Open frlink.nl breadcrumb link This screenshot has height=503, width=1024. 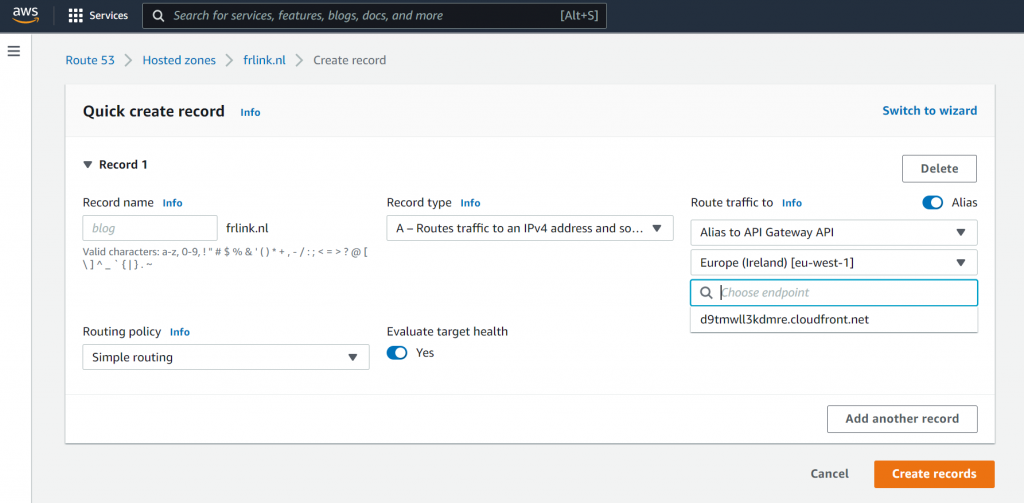[x=264, y=60]
